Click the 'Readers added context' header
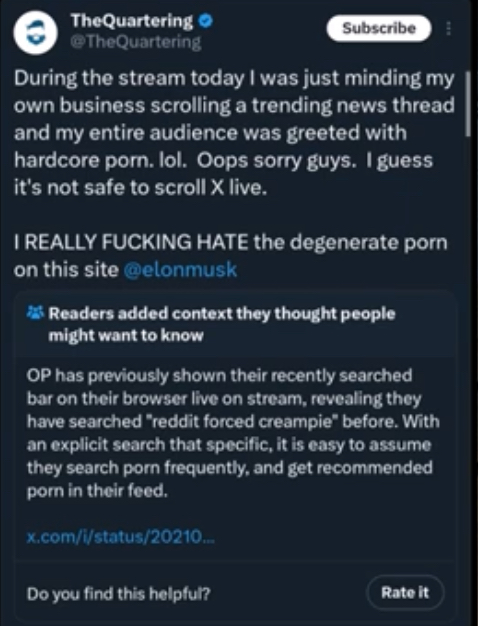478x626 pixels. click(x=222, y=324)
